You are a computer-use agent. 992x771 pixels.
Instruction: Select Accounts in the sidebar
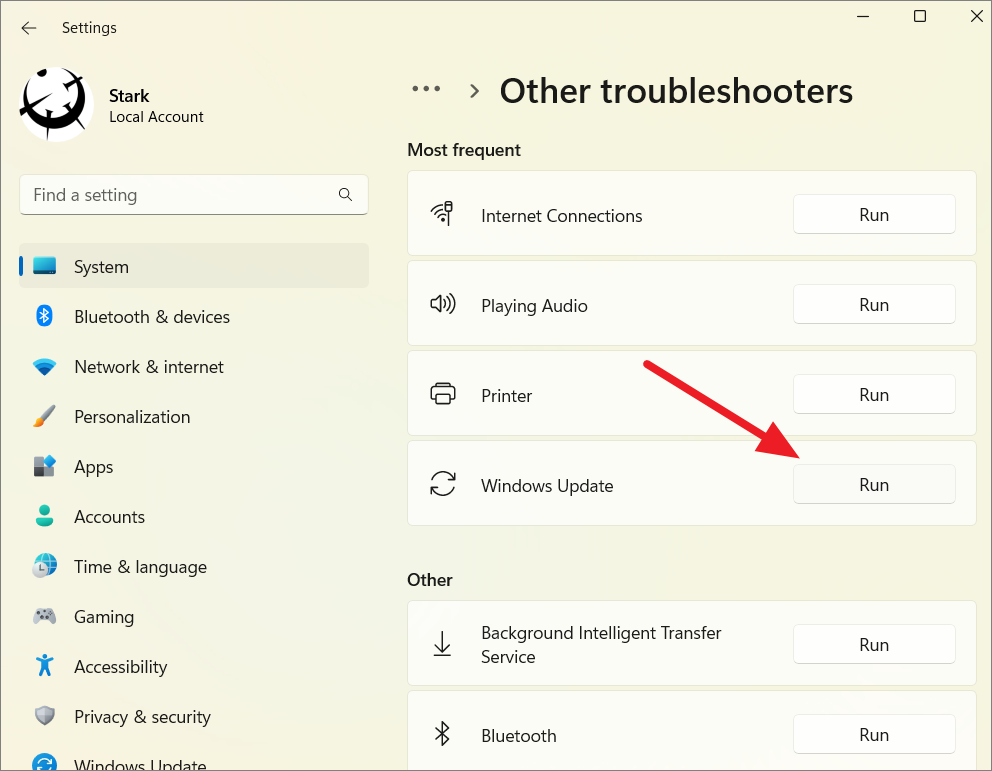click(194, 516)
